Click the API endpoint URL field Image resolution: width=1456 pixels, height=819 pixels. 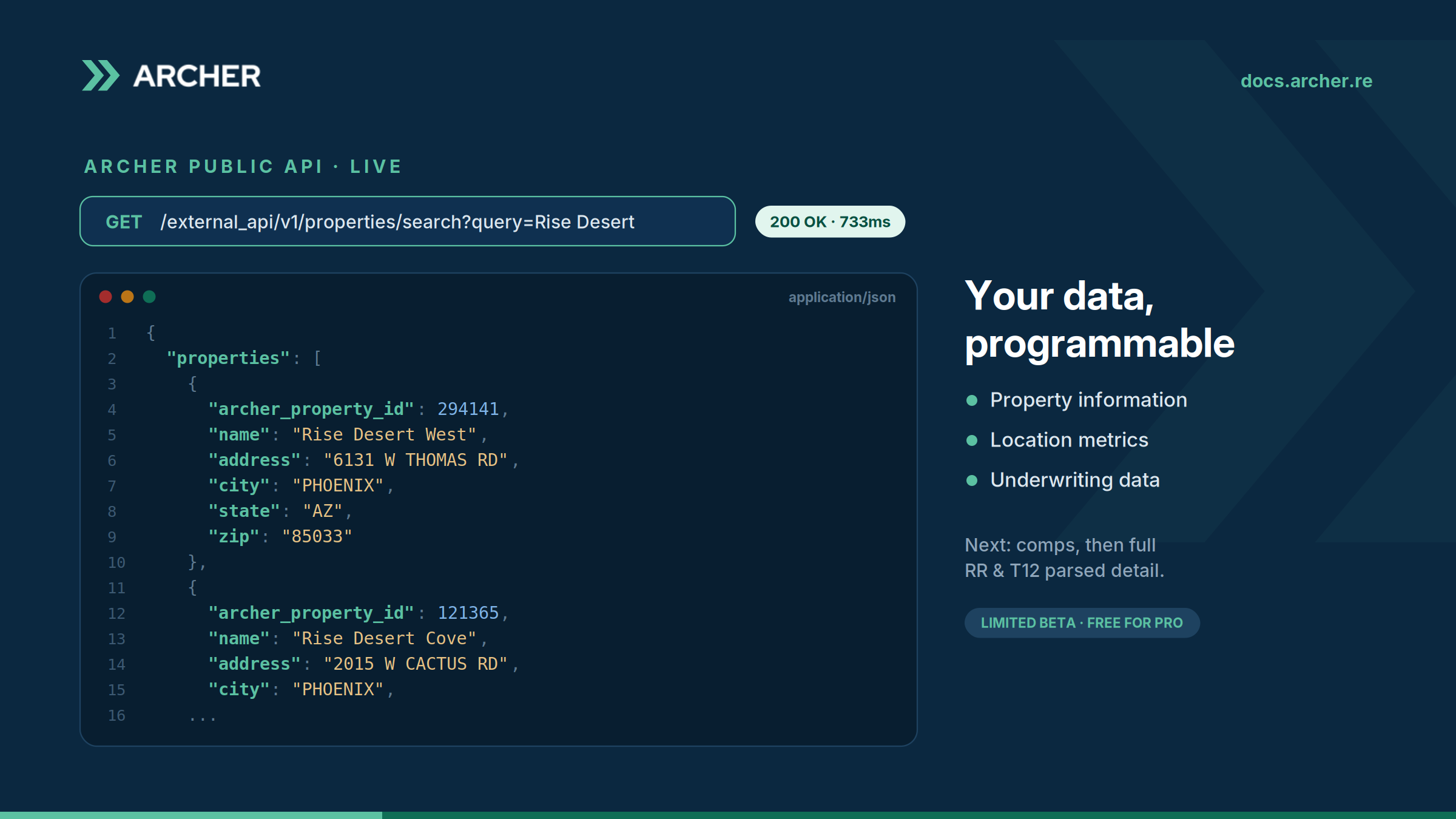tap(408, 221)
